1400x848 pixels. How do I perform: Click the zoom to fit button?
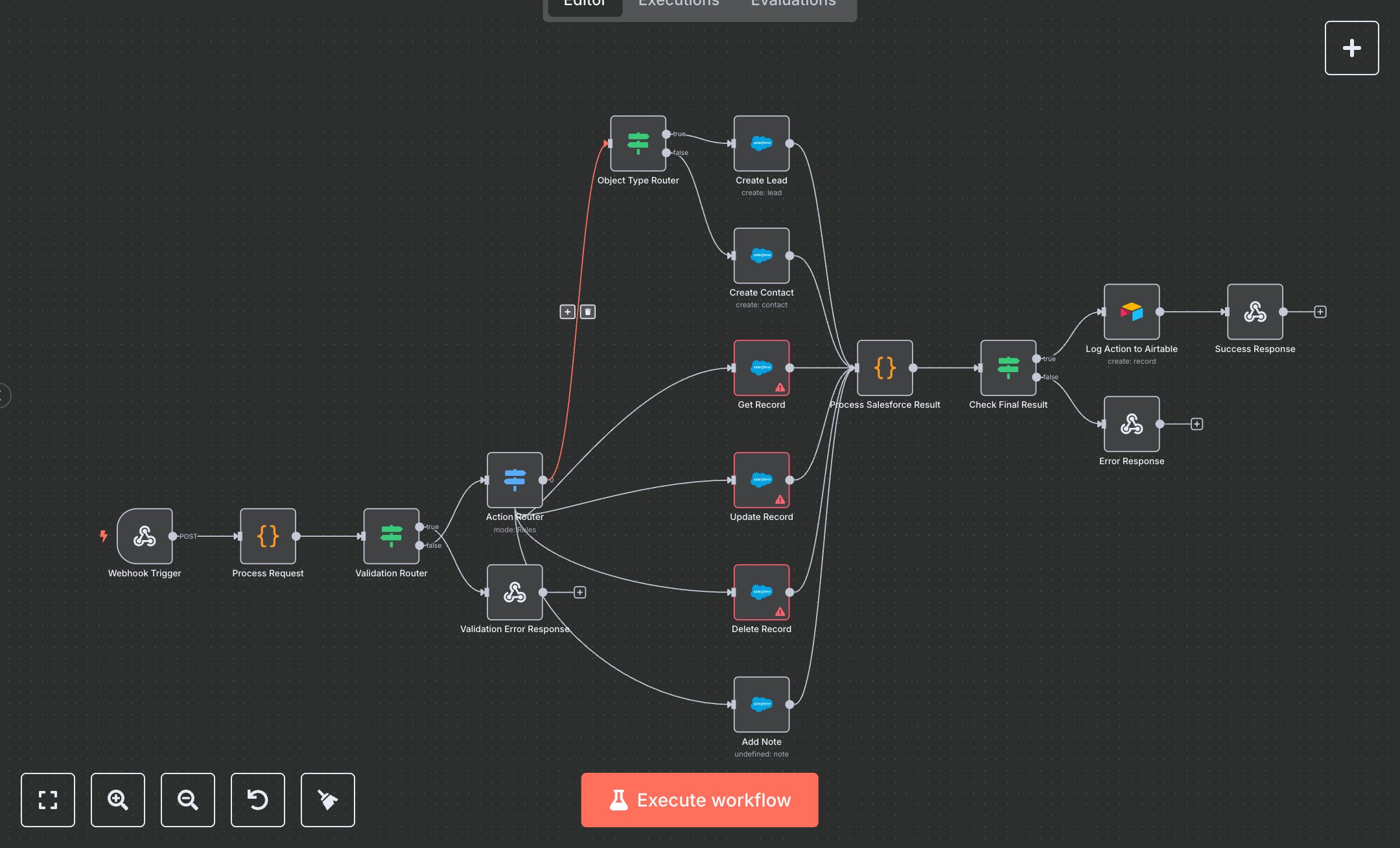tap(48, 799)
